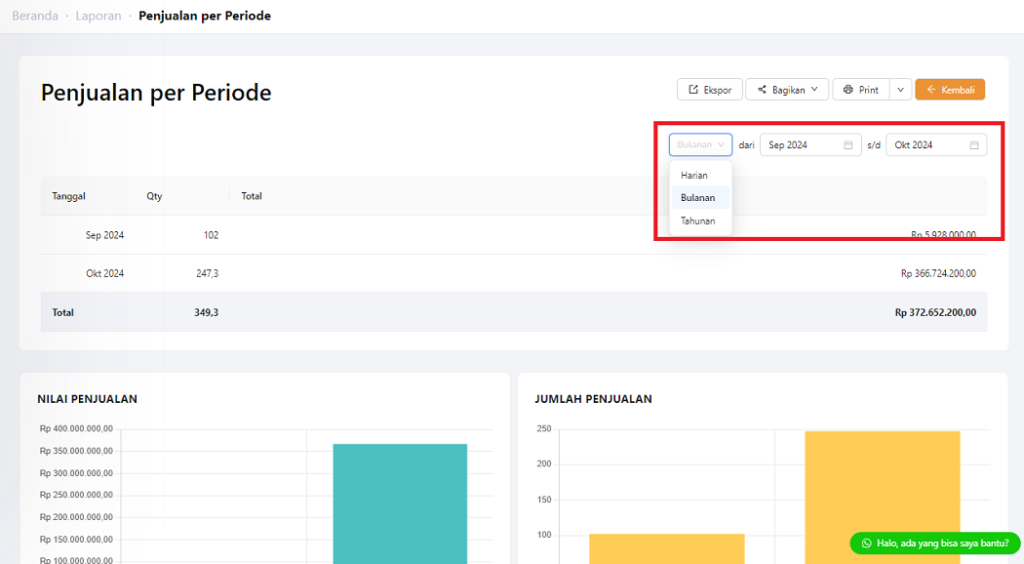The width and height of the screenshot is (1024, 564).
Task: Click the WhatsApp icon in help bubble
Action: point(867,543)
